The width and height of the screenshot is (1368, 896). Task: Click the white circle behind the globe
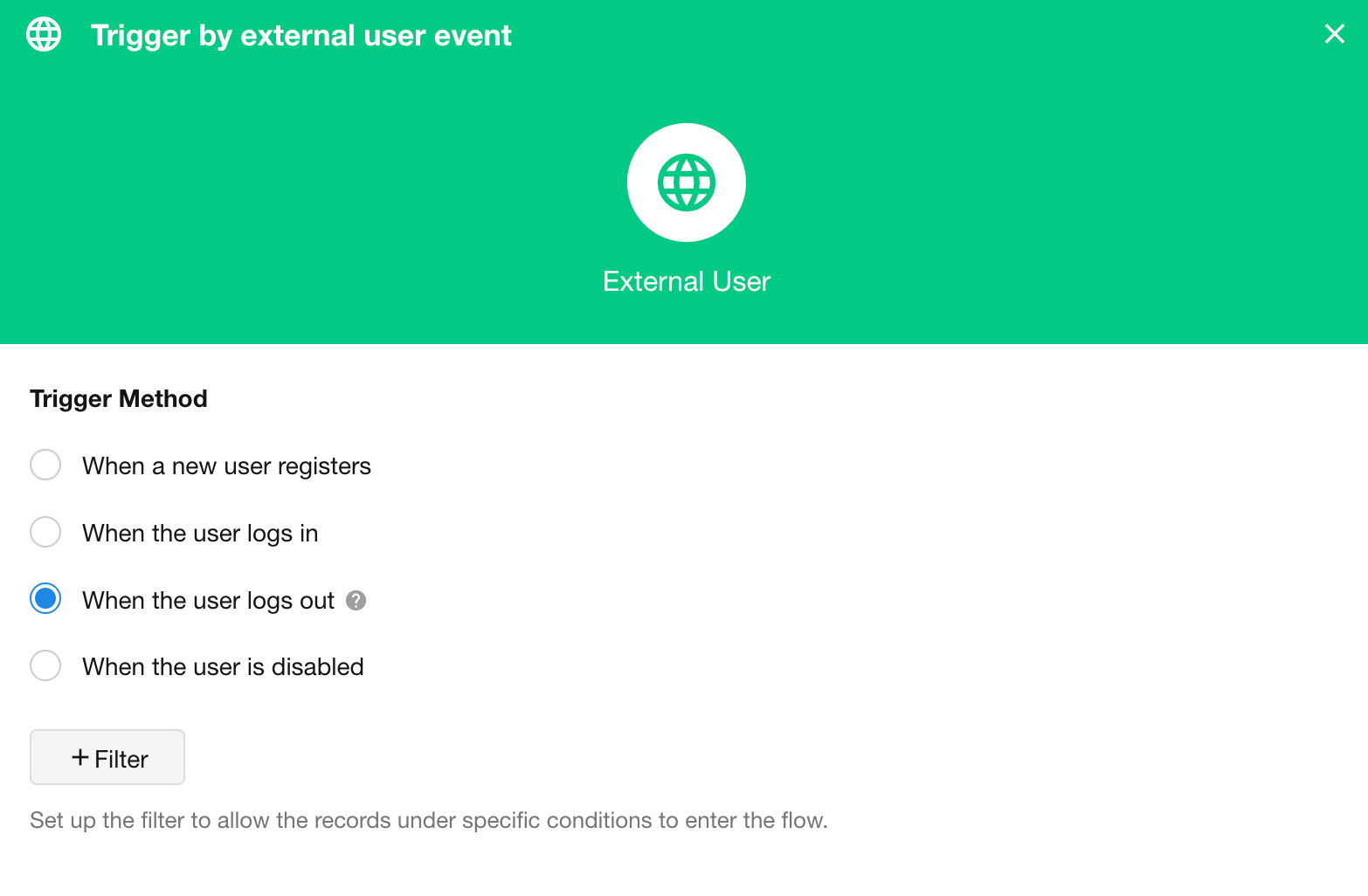[642, 218]
